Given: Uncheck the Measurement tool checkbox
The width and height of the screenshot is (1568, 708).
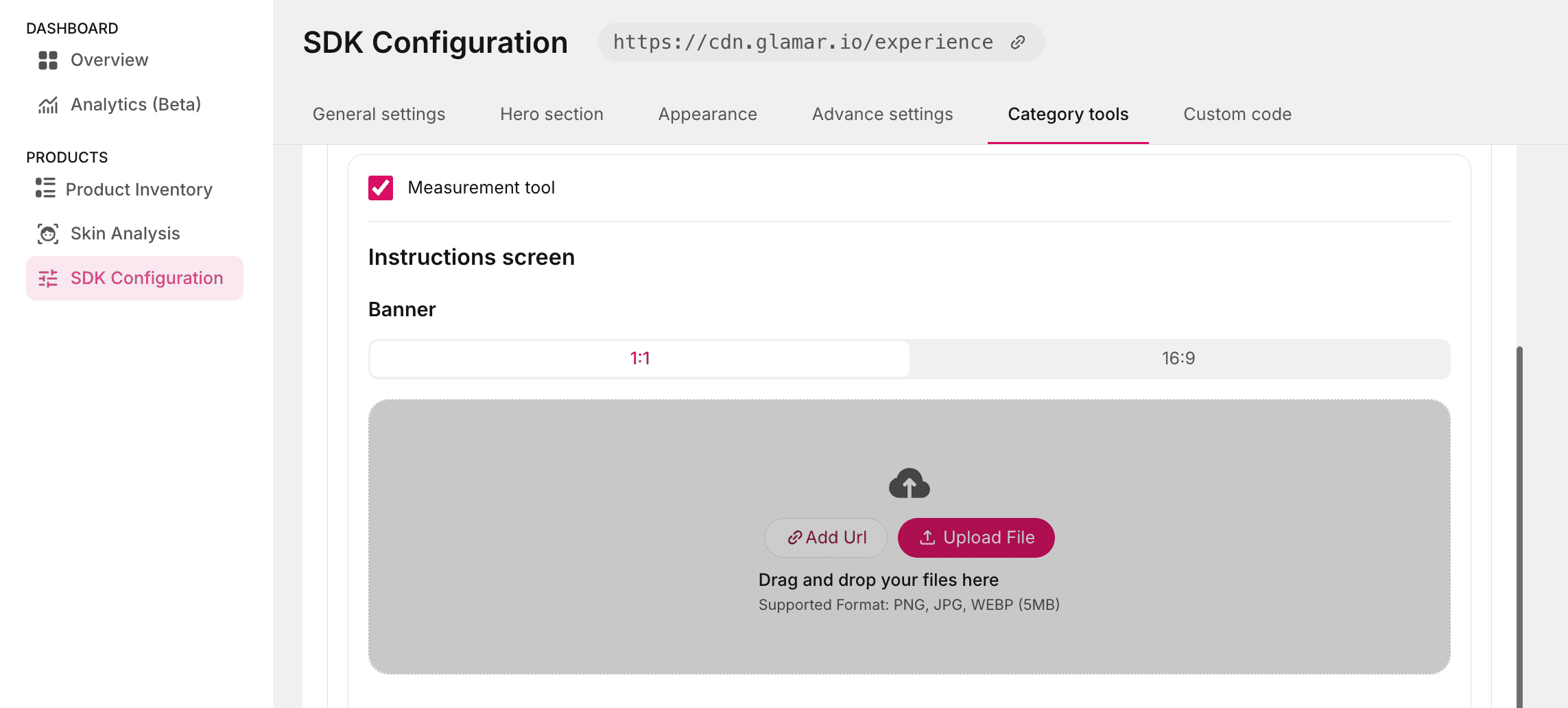Looking at the screenshot, I should tap(381, 188).
